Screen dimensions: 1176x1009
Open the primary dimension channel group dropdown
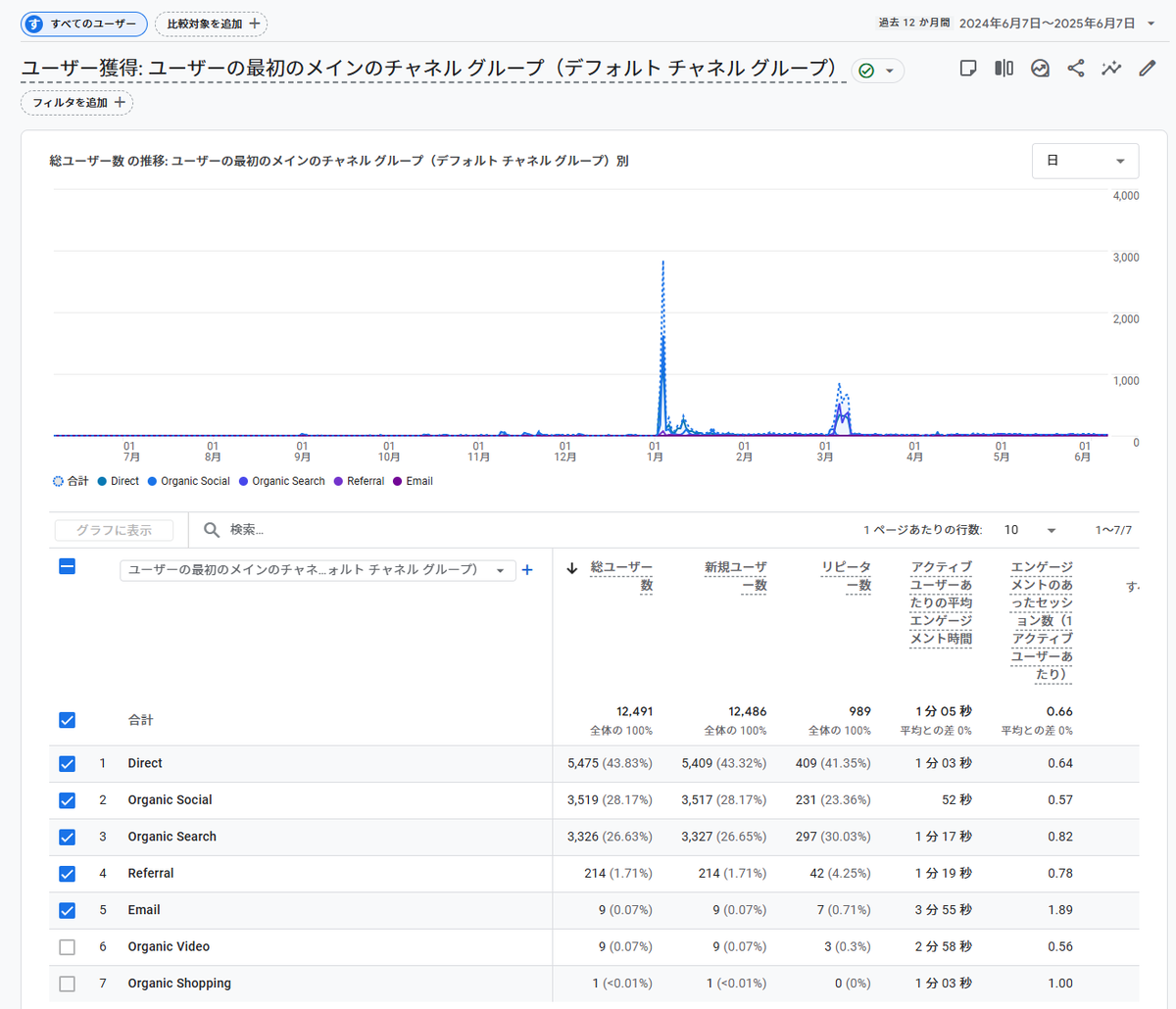[x=318, y=570]
